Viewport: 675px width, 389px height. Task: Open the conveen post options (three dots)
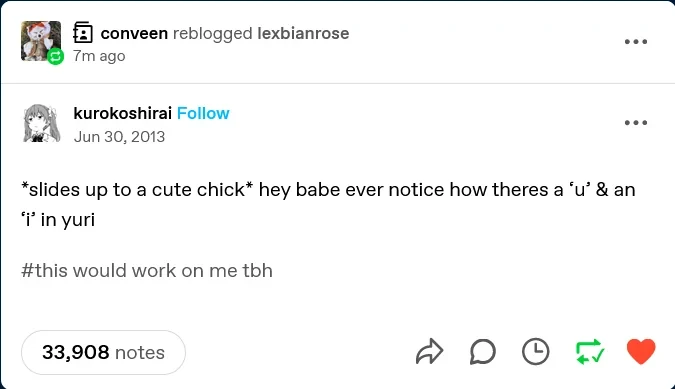click(636, 42)
